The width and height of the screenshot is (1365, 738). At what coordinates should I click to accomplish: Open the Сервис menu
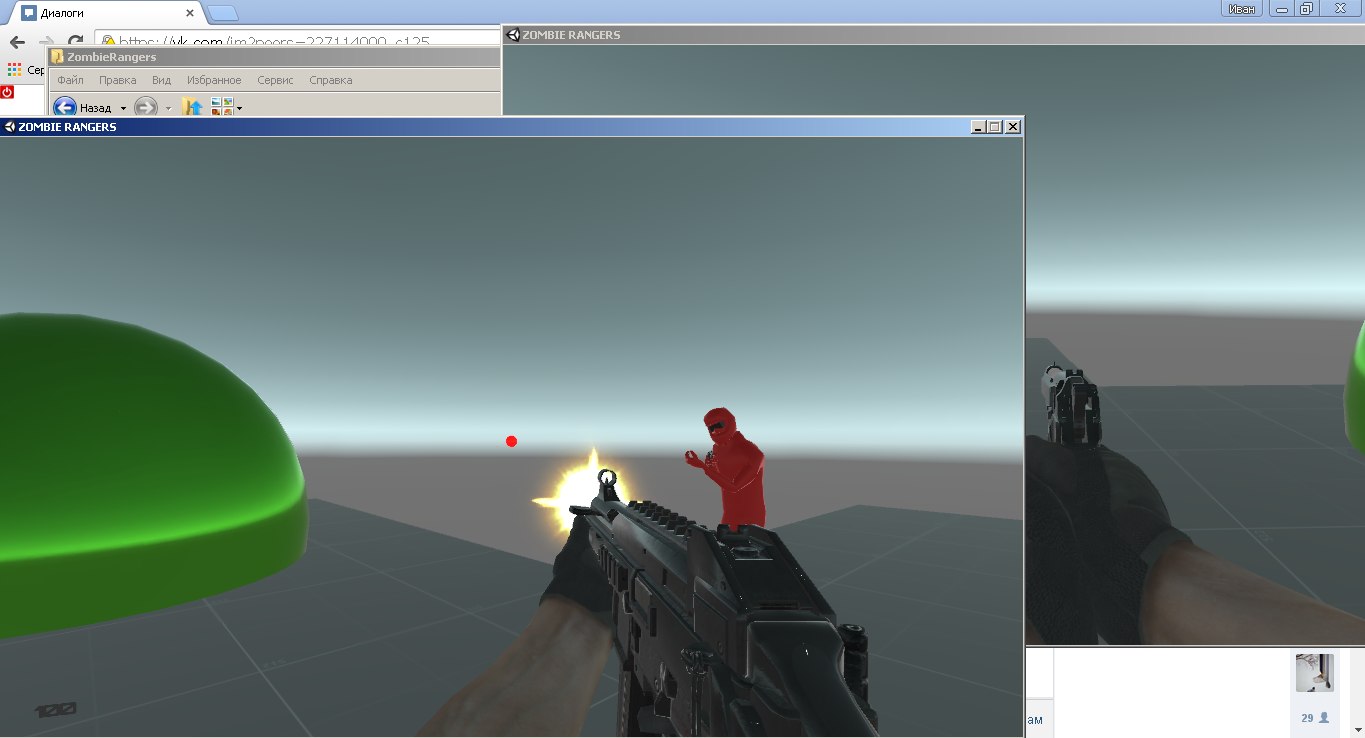click(275, 80)
